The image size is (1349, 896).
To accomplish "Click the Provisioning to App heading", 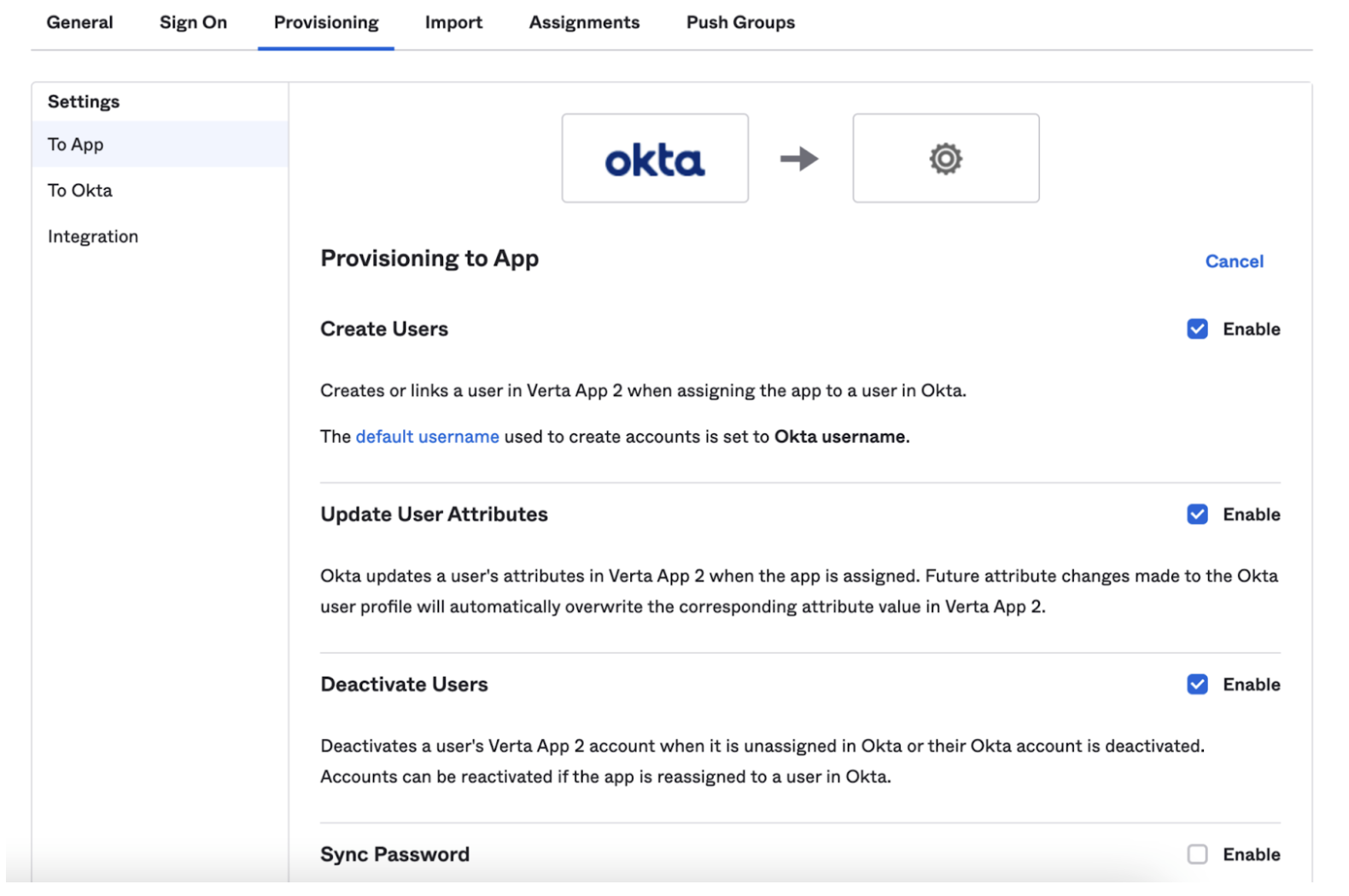I will [x=429, y=259].
